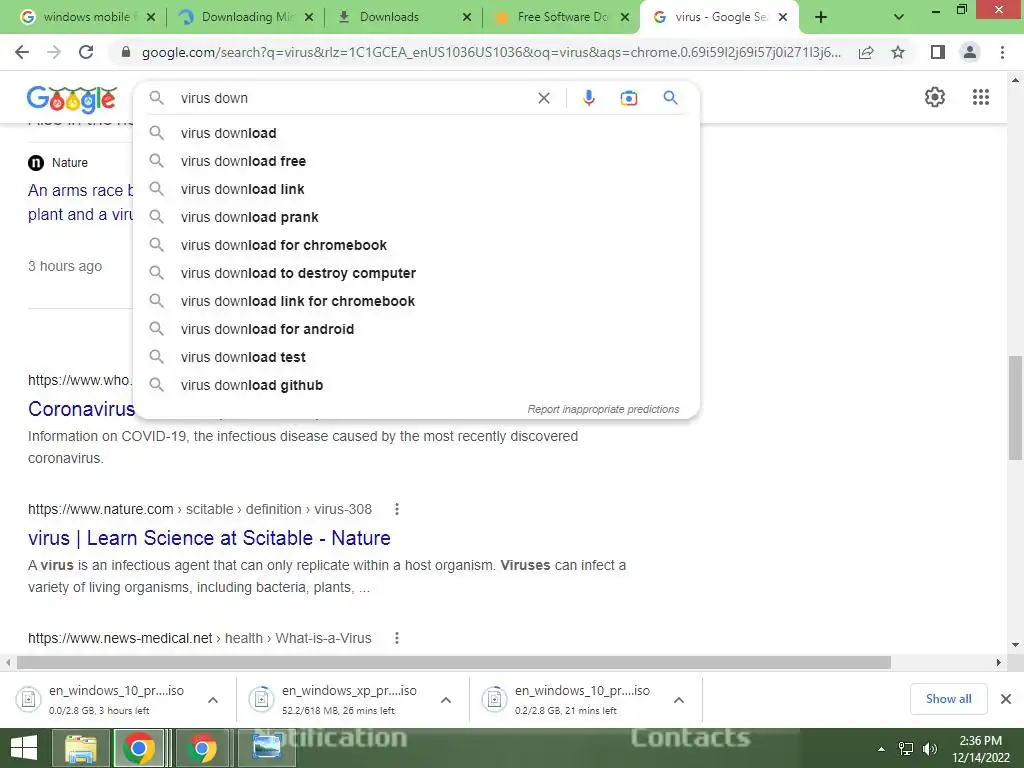Open more options for nature.com result
The height and width of the screenshot is (768, 1024).
396,509
